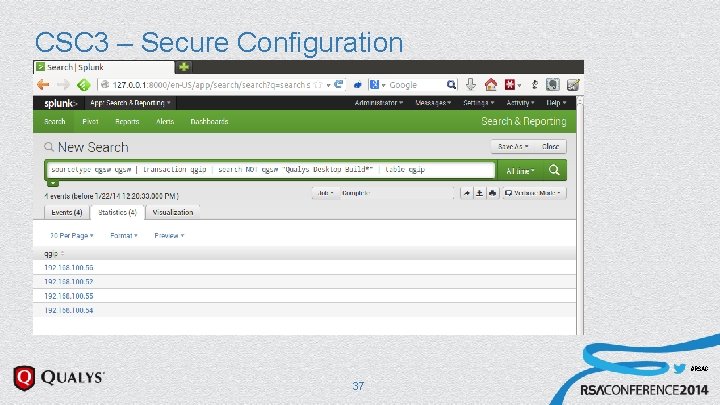Image resolution: width=720 pixels, height=405 pixels.
Task: Click the browser forward arrow
Action: [x=63, y=84]
